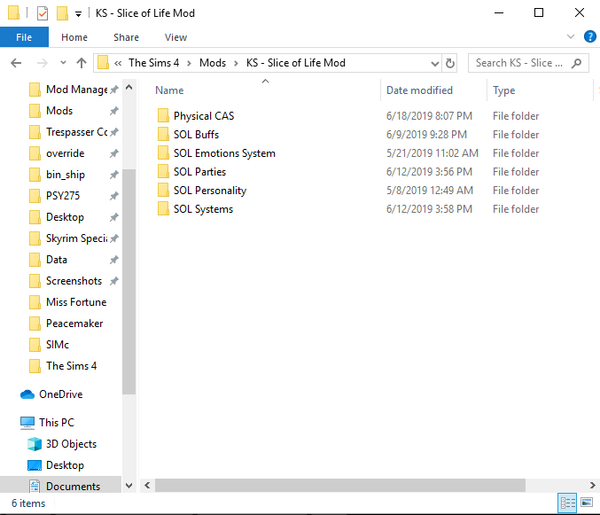The width and height of the screenshot is (600, 515).
Task: Switch to Details view in status bar
Action: (567, 503)
